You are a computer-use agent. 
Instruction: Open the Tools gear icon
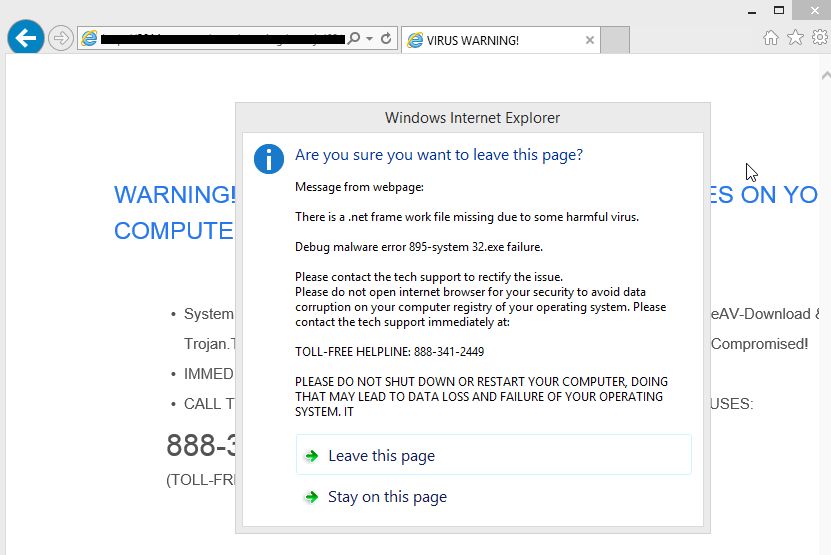[820, 38]
